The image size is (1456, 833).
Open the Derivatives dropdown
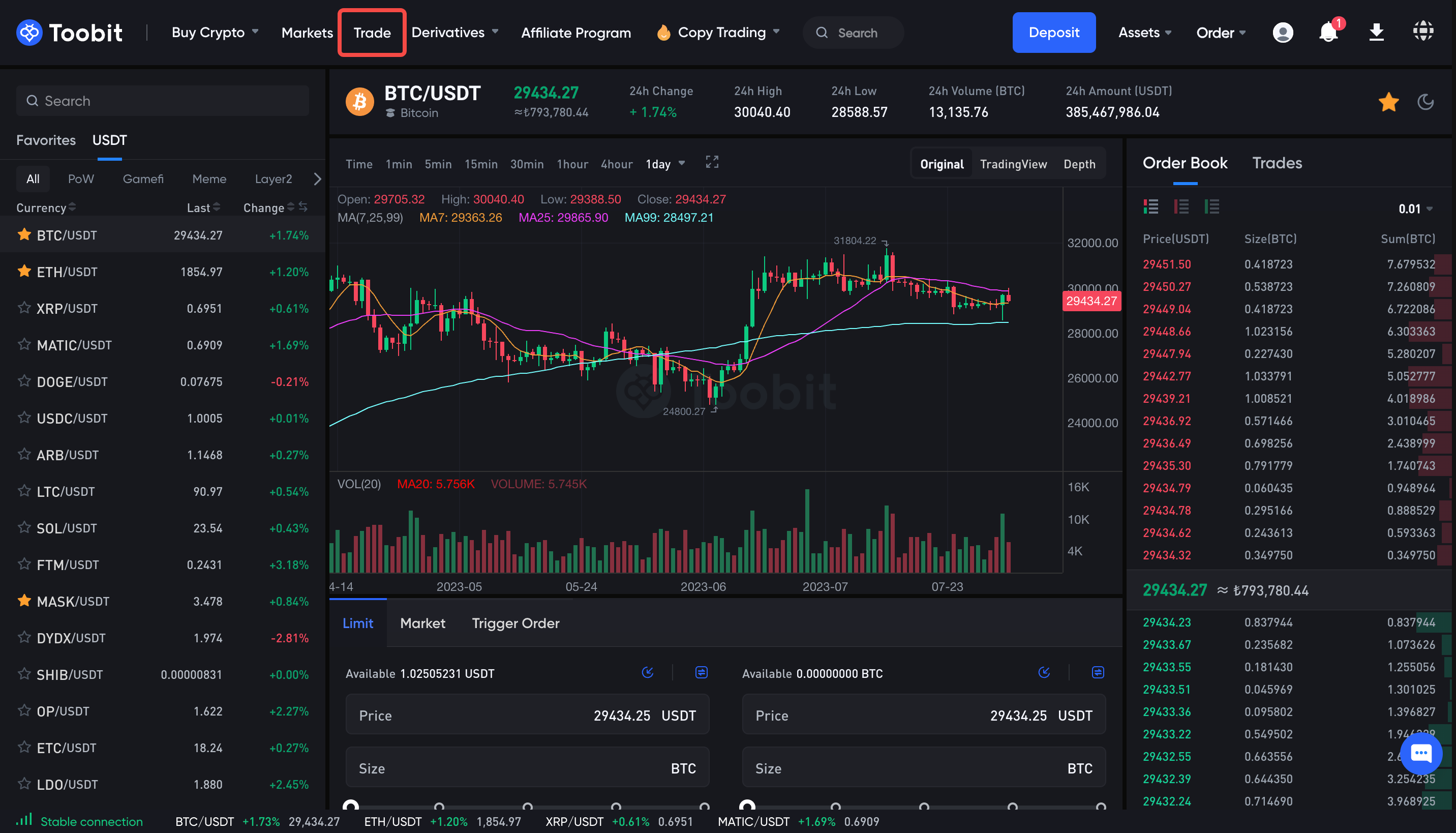click(x=454, y=33)
